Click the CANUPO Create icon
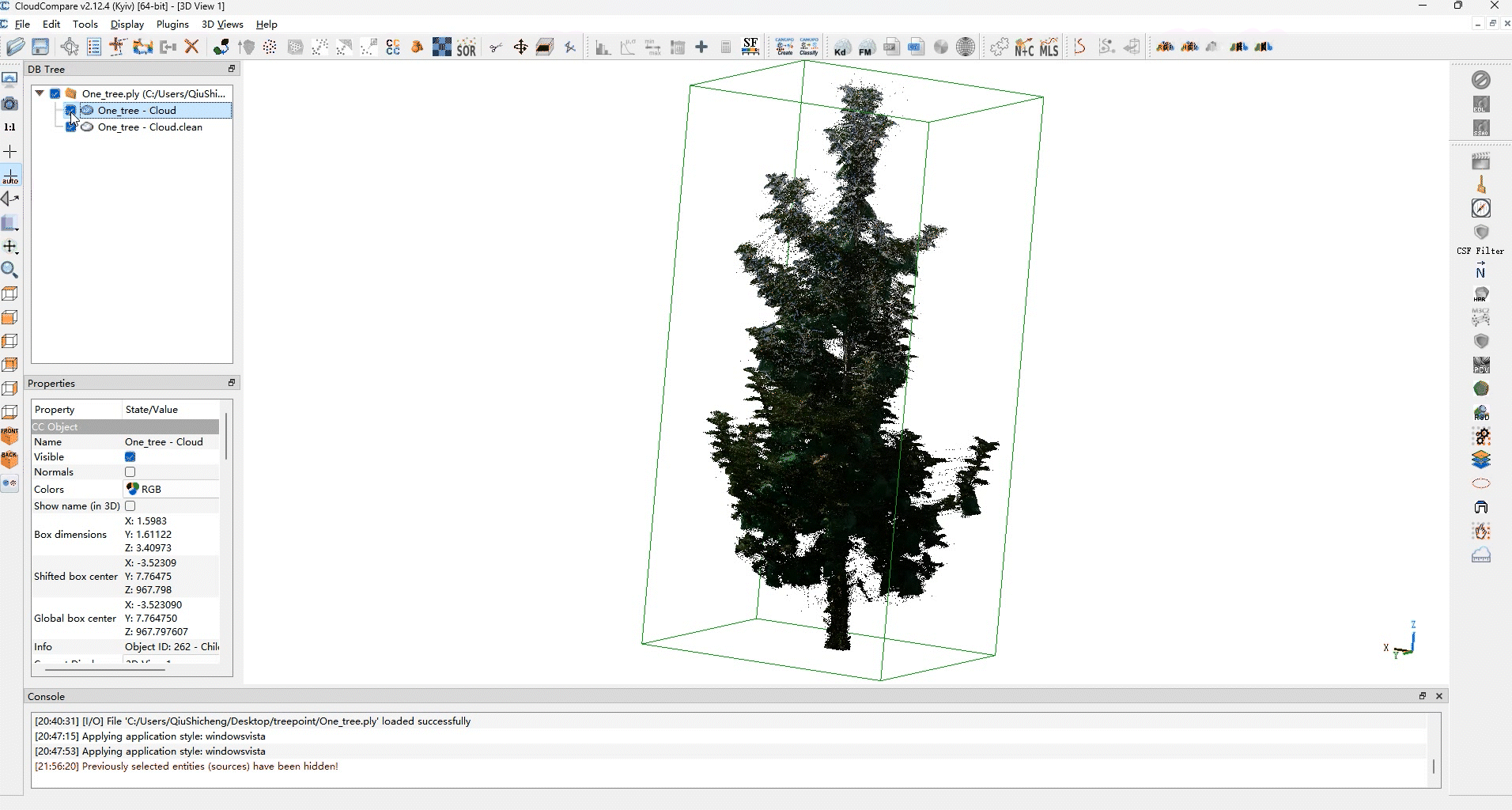 tap(784, 47)
